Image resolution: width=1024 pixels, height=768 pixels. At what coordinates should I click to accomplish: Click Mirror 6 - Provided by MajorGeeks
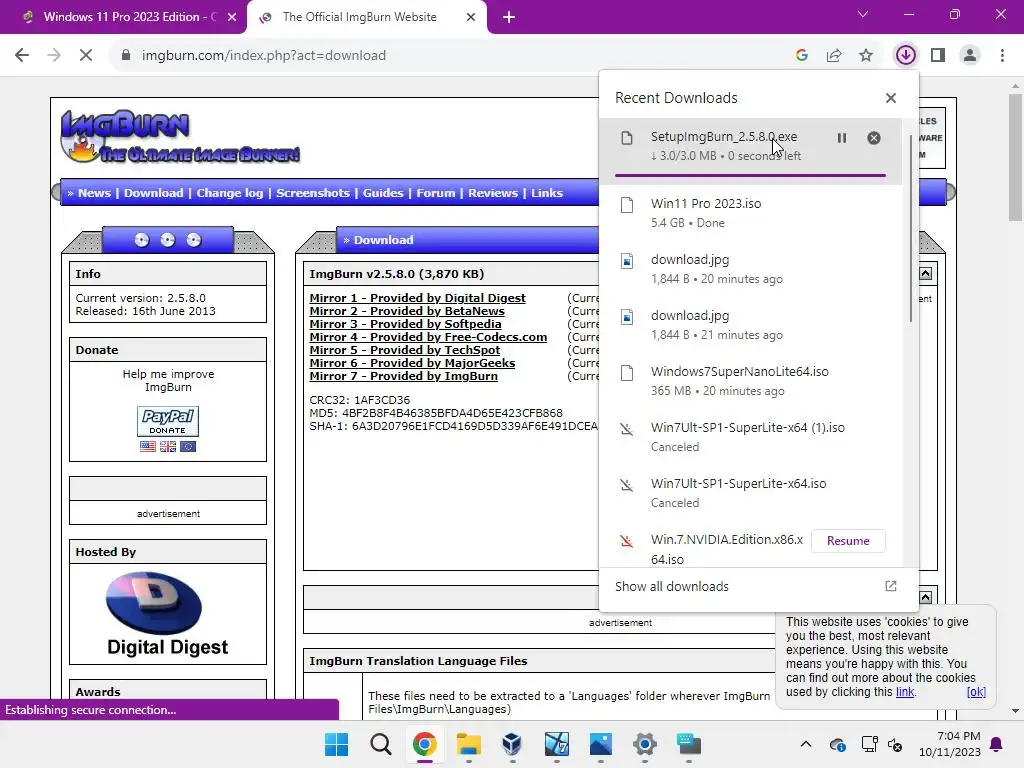click(x=412, y=363)
